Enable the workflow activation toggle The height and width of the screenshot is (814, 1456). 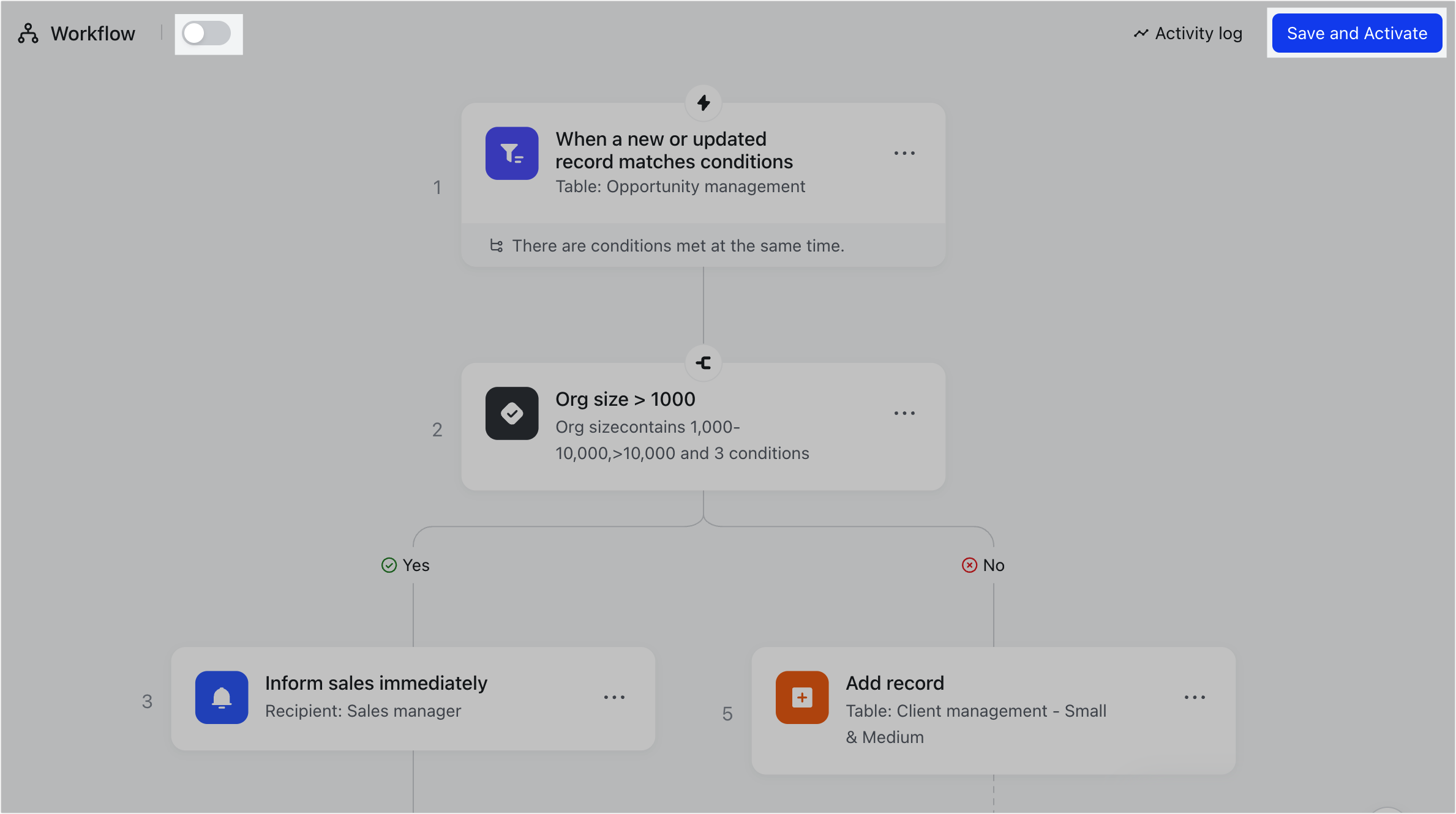pyautogui.click(x=208, y=34)
